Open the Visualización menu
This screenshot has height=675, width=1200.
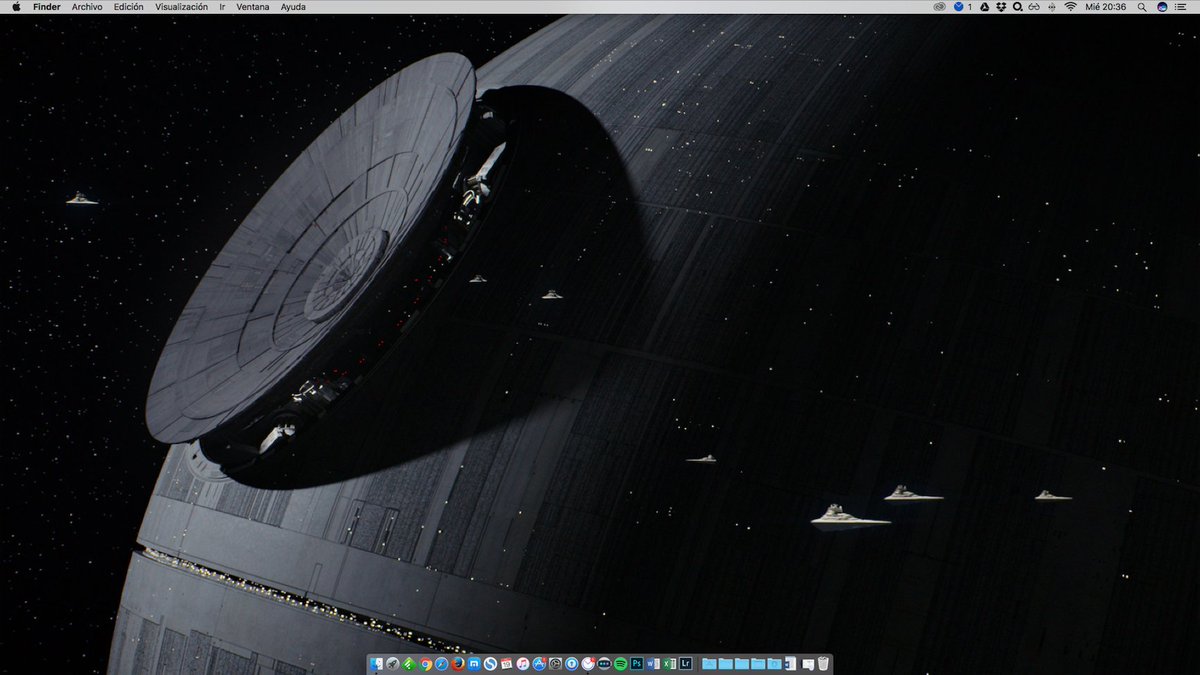point(182,7)
